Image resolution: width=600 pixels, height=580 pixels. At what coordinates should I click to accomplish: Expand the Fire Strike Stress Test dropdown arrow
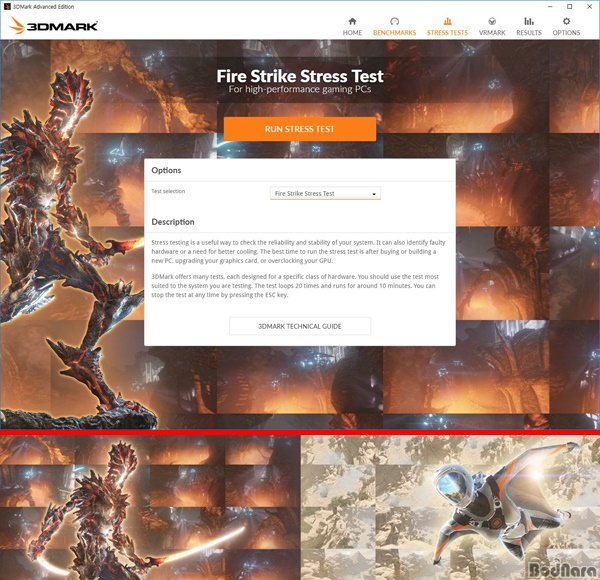(374, 194)
